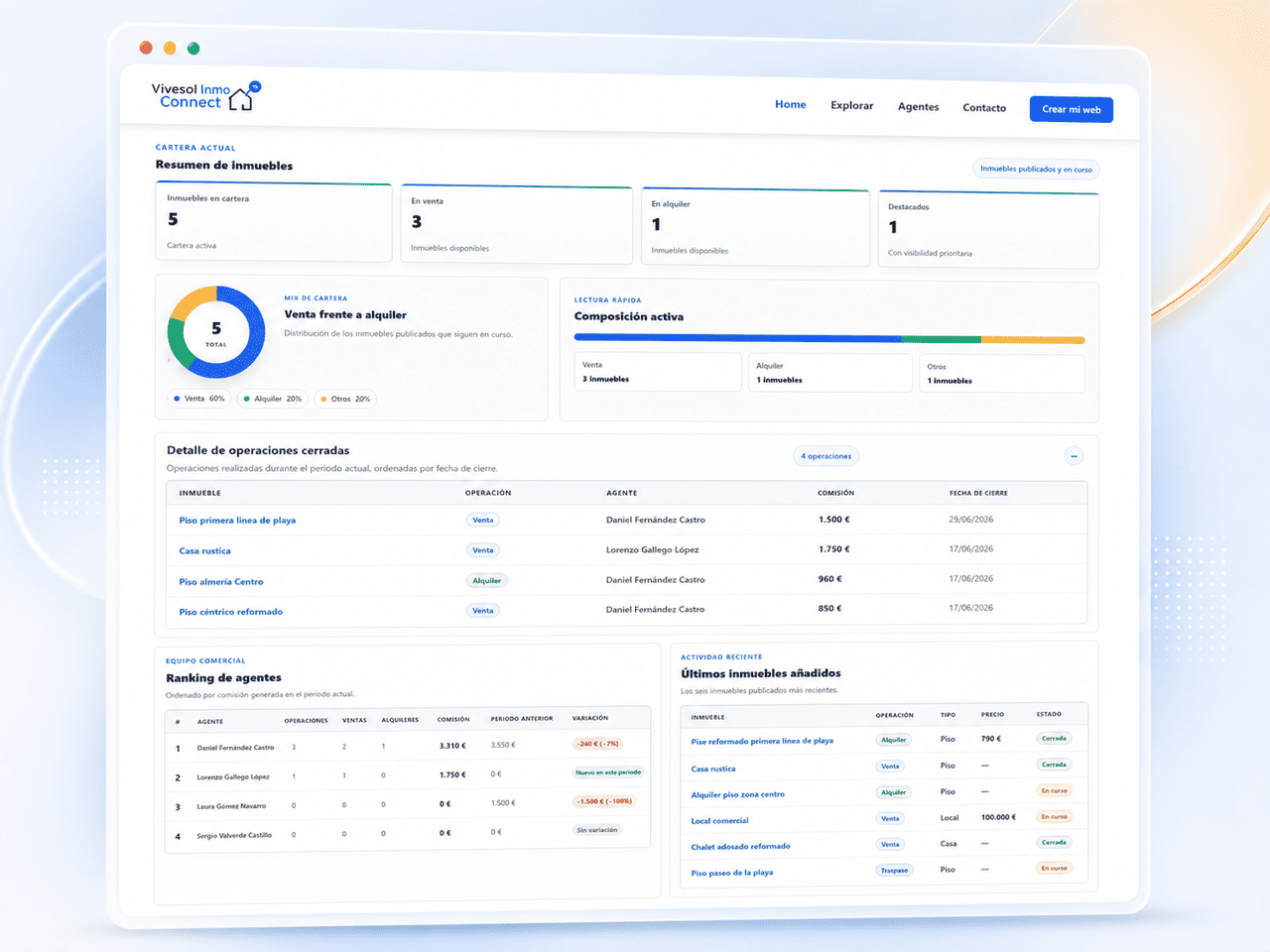Select the En alquiler summary card
Viewport: 1270px width, 952px height.
pos(755,227)
